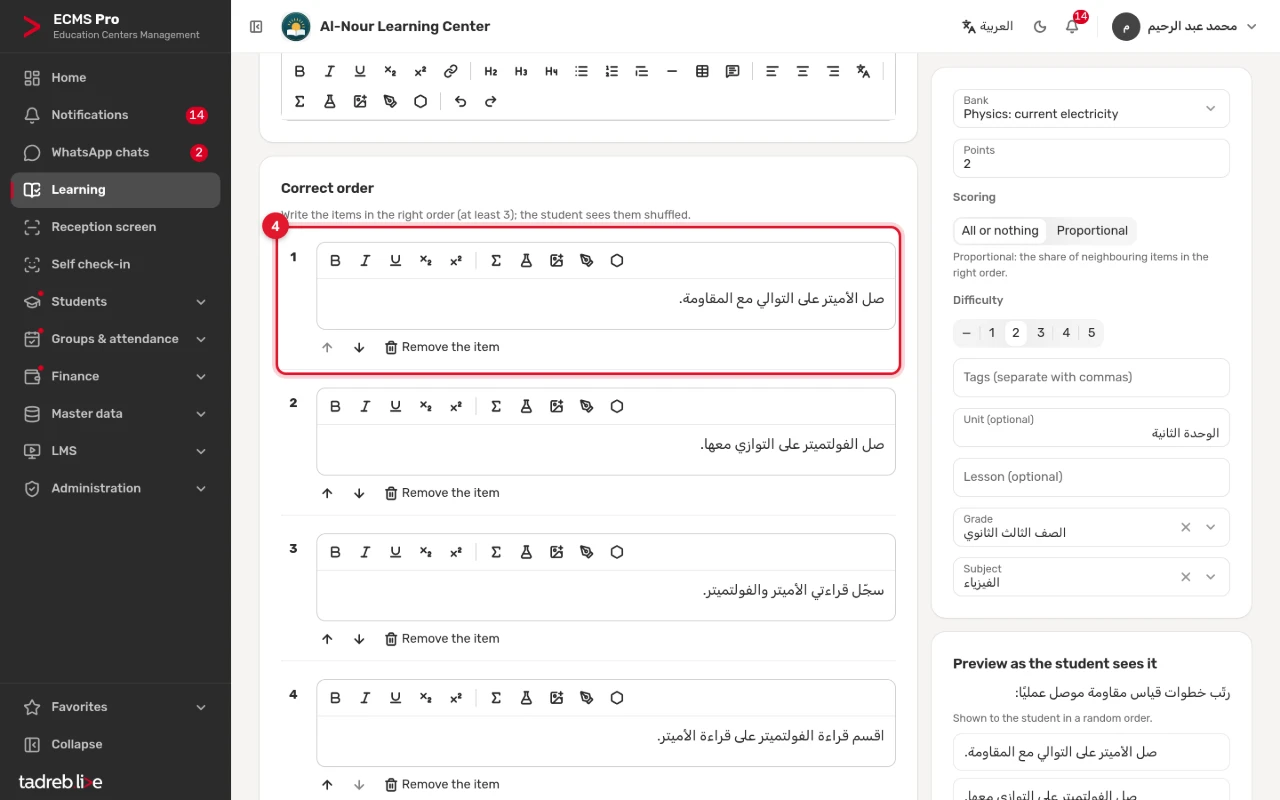Viewport: 1280px width, 800px height.
Task: Insert image in item 3 toolbar
Action: 556,552
